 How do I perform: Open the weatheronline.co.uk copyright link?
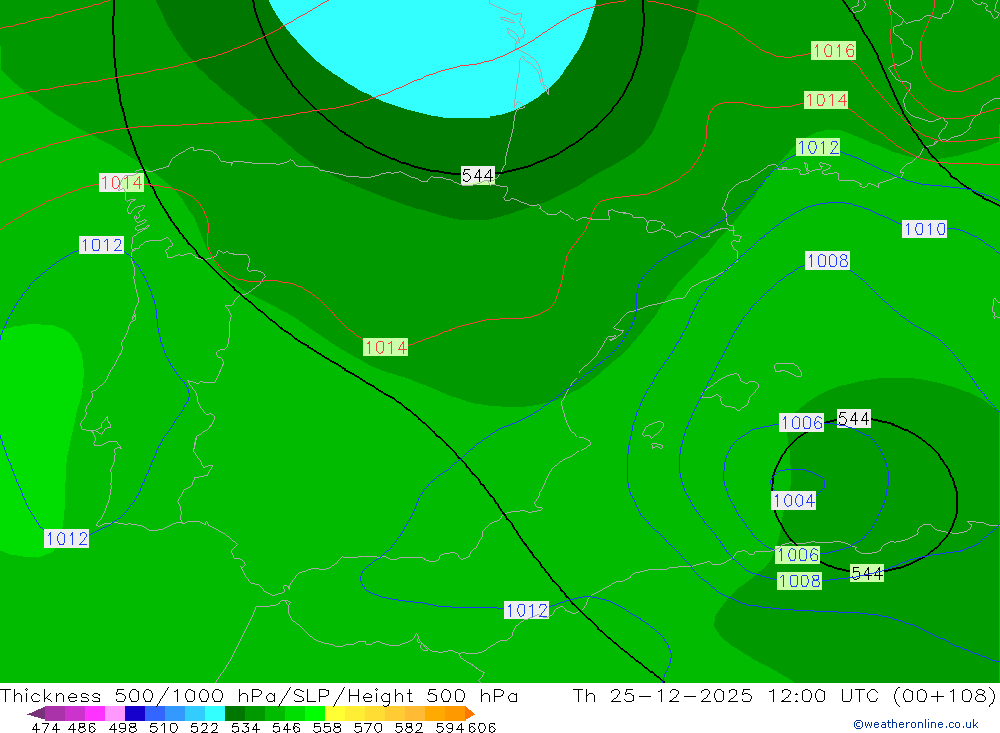[x=916, y=724]
